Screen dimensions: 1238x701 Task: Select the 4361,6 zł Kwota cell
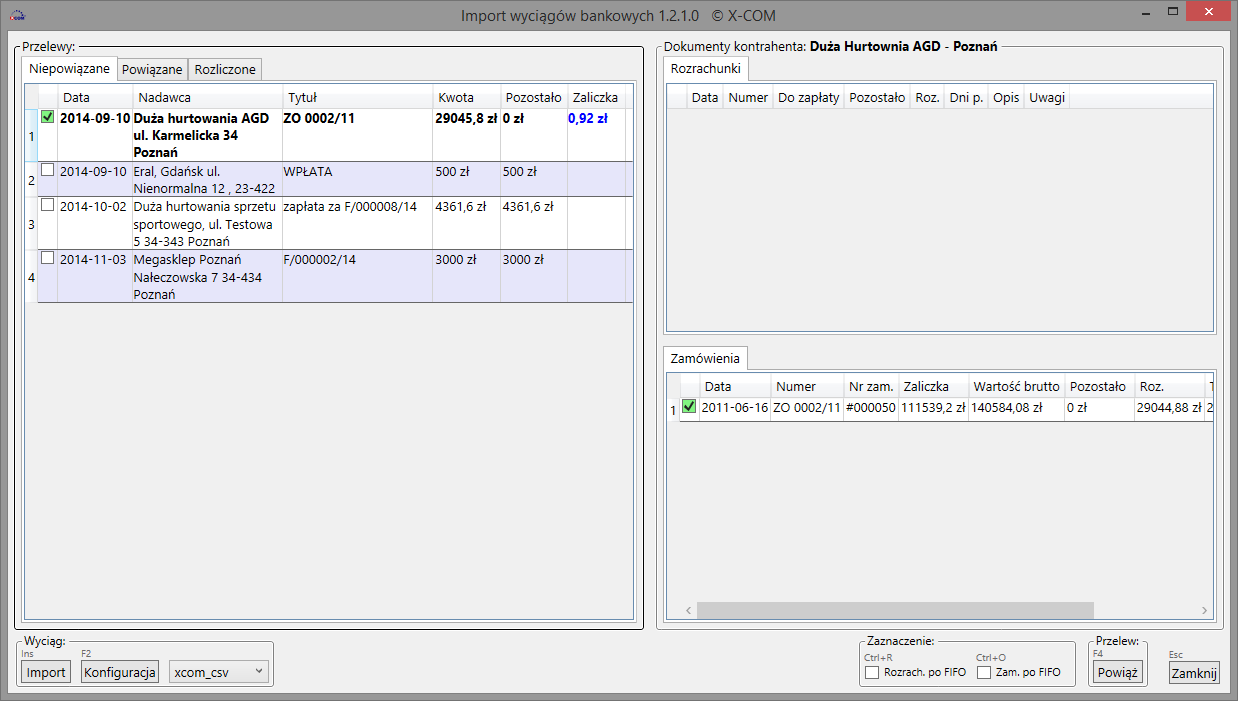[x=466, y=223]
